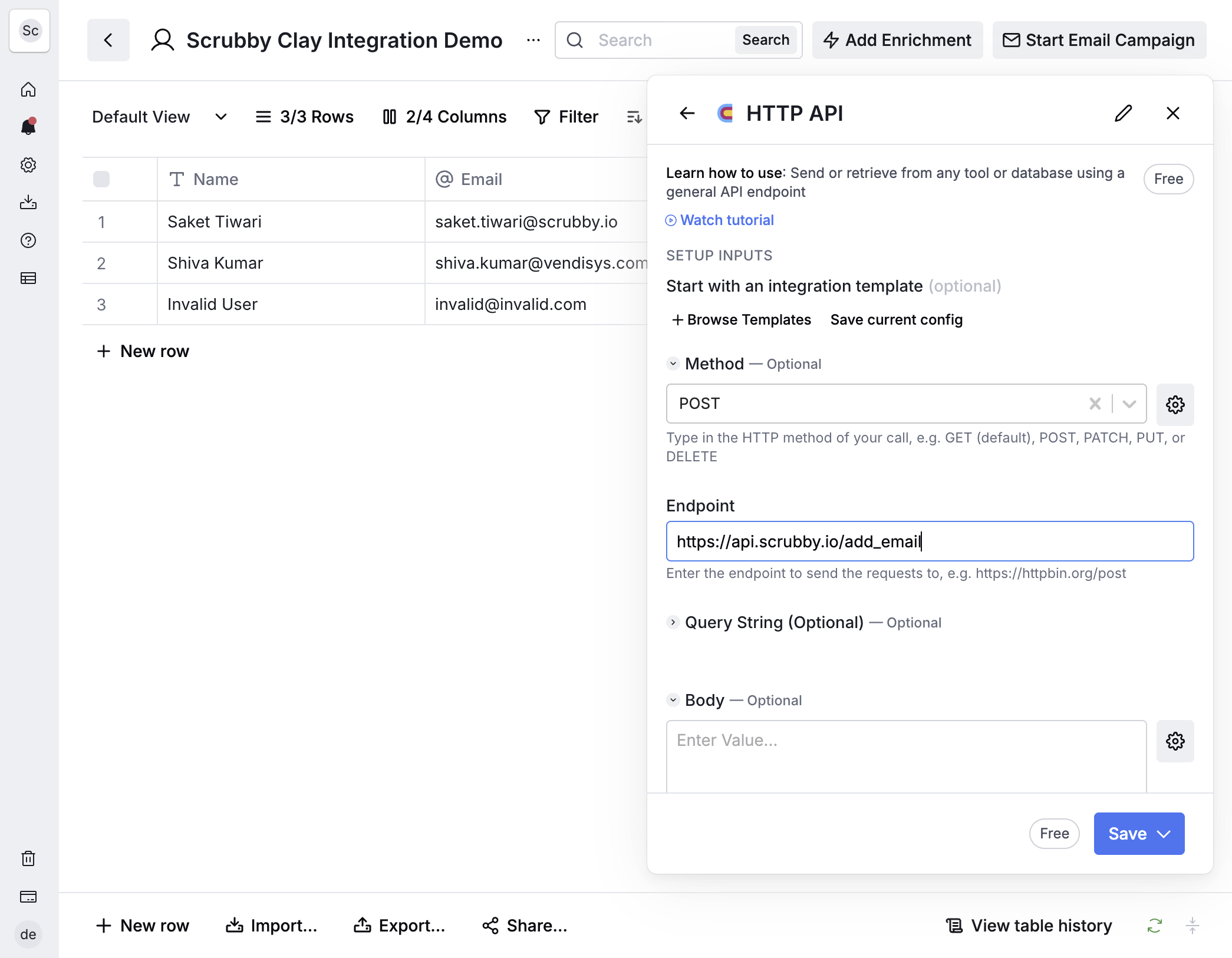Click Start Email Campaign button
Image resolution: width=1232 pixels, height=958 pixels.
click(1099, 40)
